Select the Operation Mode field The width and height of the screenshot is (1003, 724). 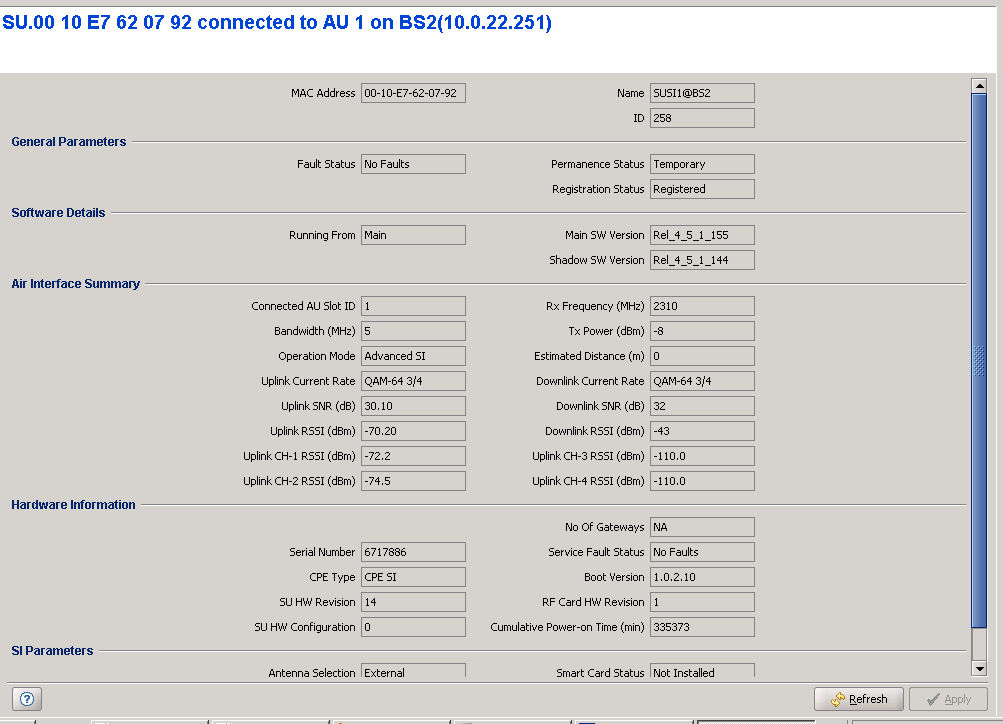(413, 356)
